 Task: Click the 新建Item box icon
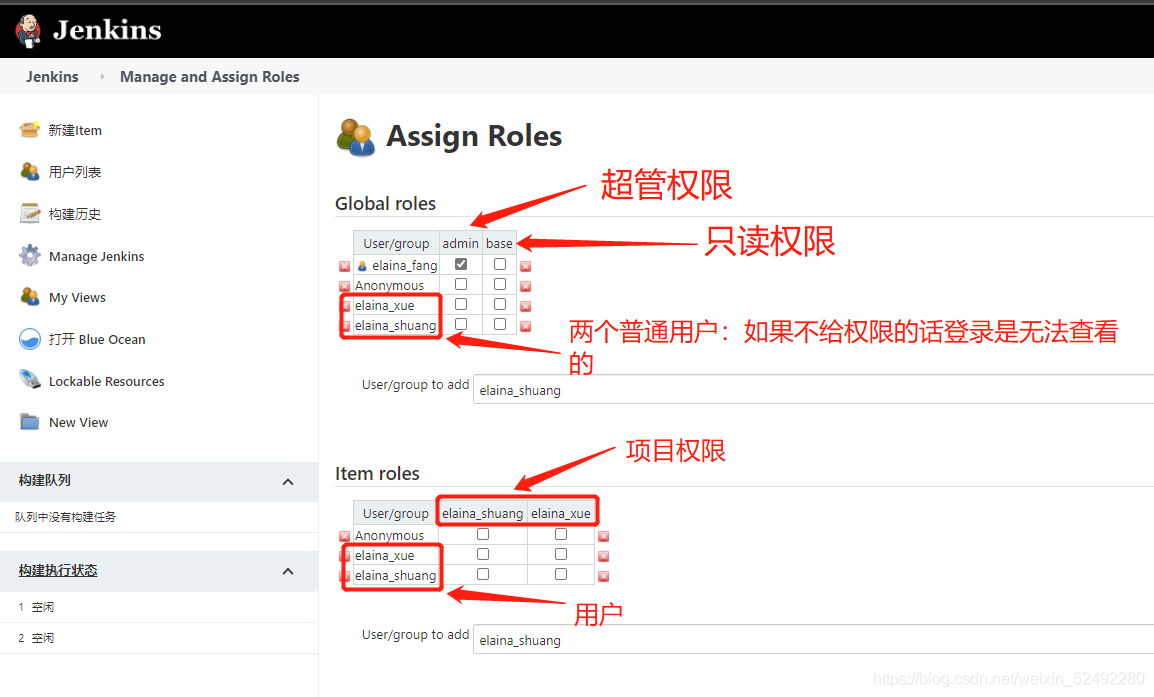pos(29,130)
